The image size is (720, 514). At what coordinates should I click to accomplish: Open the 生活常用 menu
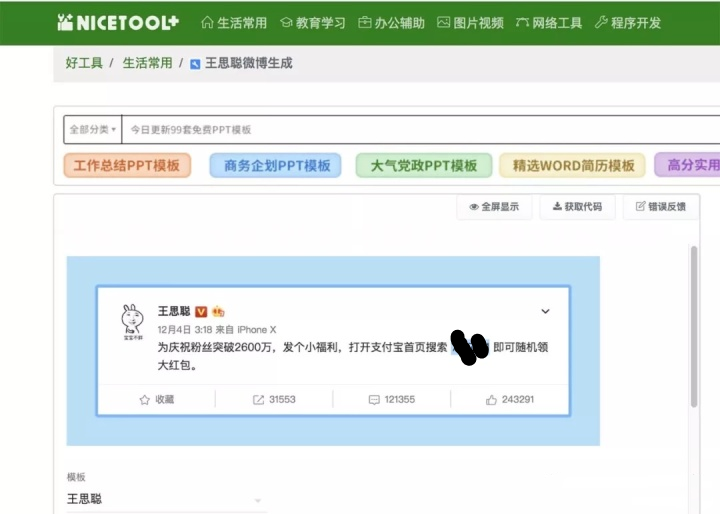click(234, 23)
